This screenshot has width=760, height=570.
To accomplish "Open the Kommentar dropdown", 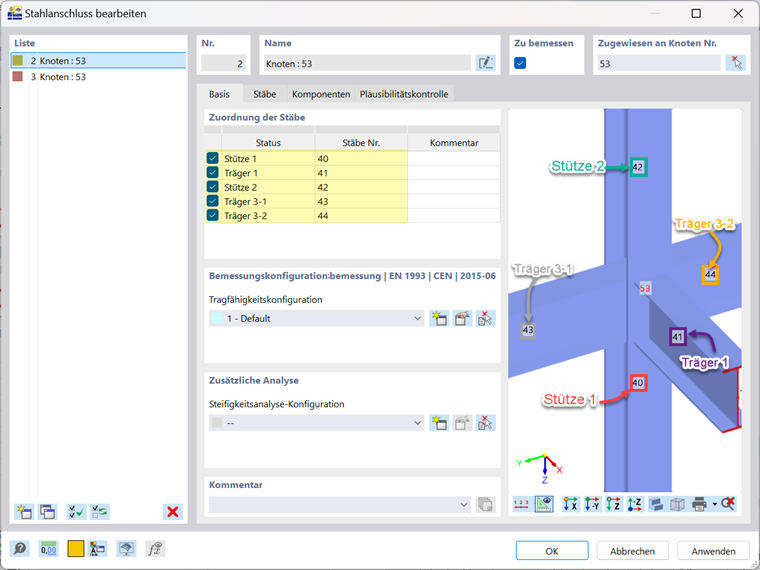I will coord(464,505).
